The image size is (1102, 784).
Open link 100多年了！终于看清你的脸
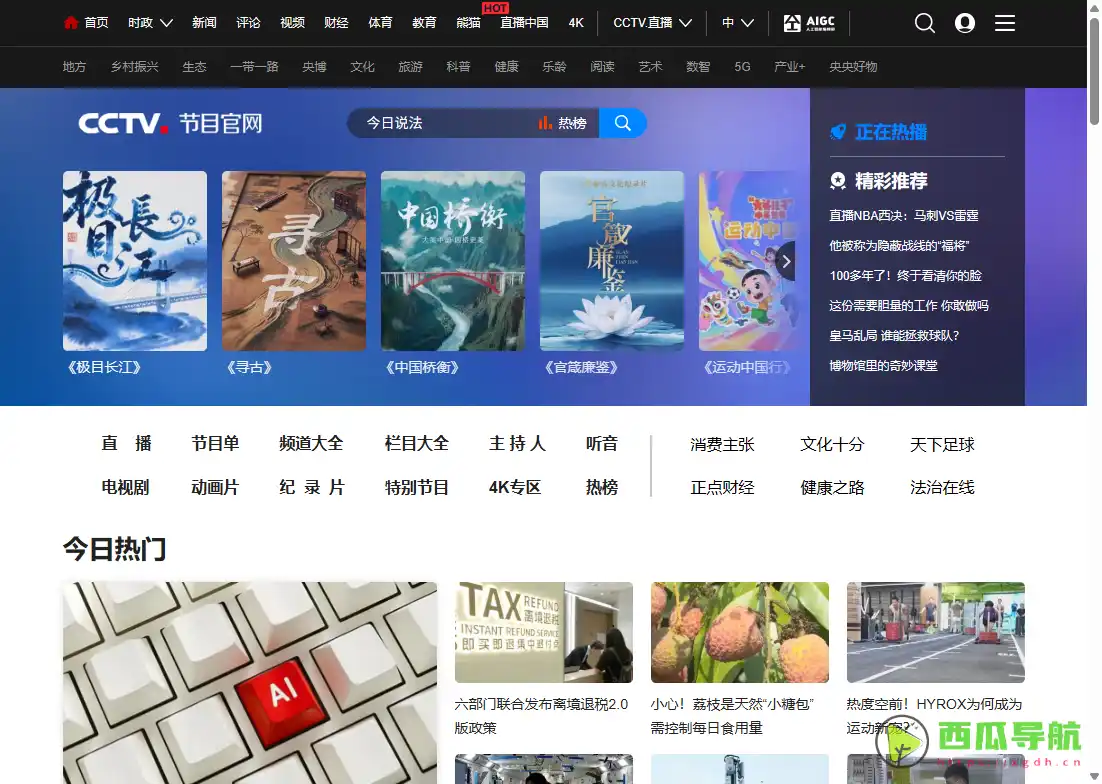[x=905, y=276]
